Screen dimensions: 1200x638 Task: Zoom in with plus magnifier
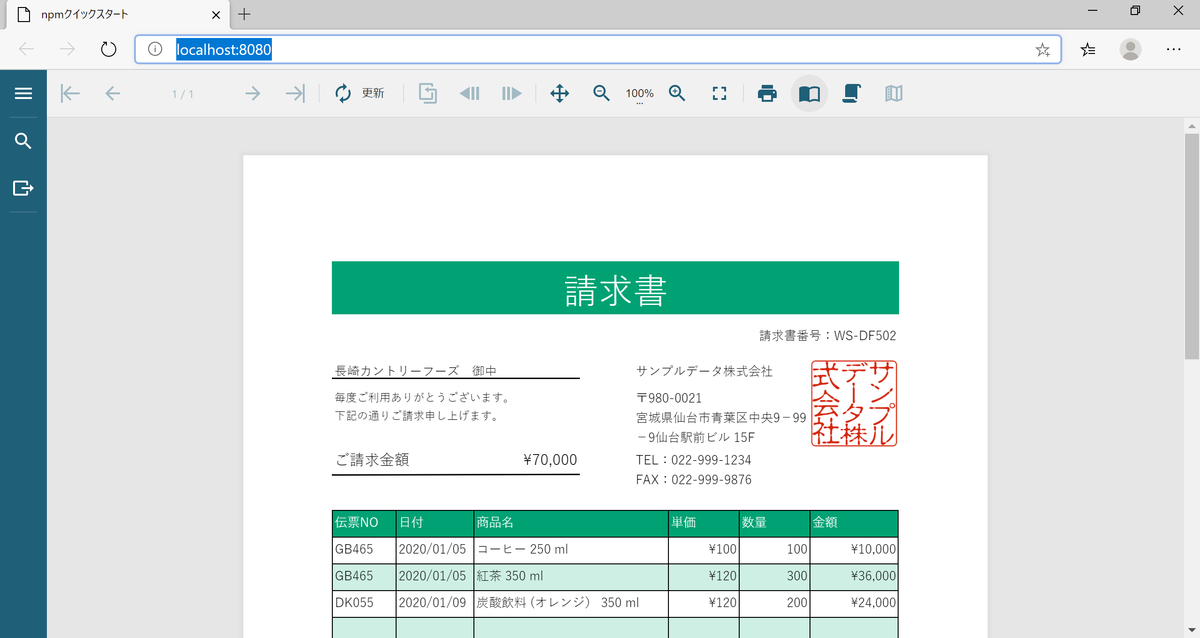click(x=678, y=93)
